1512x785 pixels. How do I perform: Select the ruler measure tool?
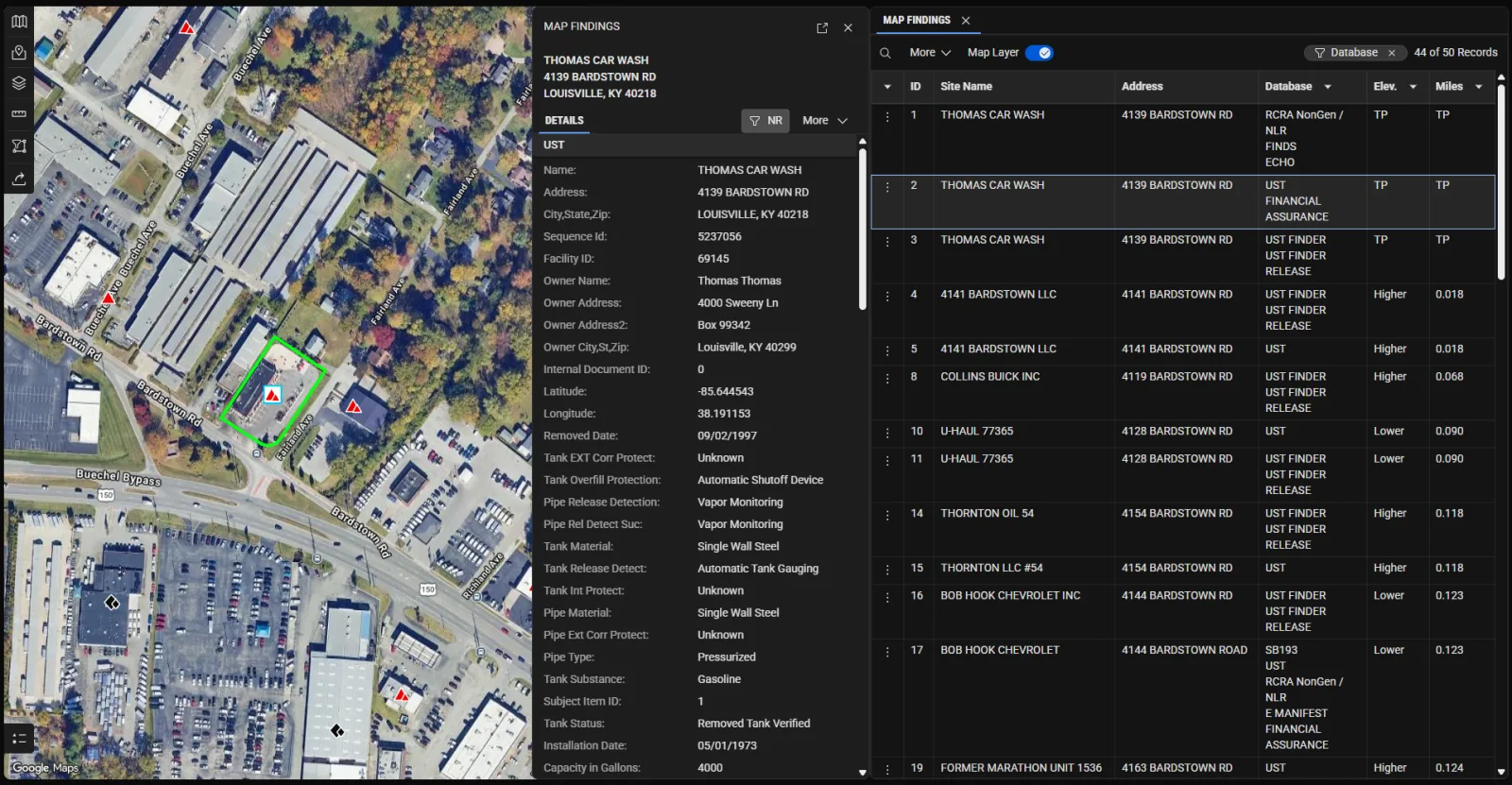(x=19, y=113)
